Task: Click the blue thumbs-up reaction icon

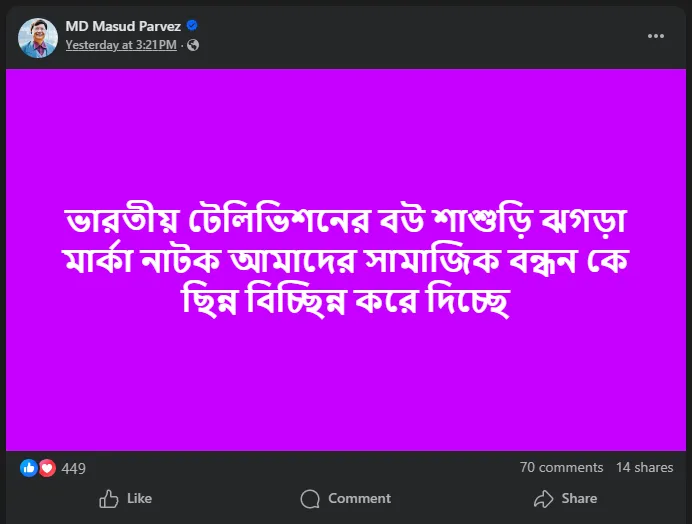Action: coord(29,467)
